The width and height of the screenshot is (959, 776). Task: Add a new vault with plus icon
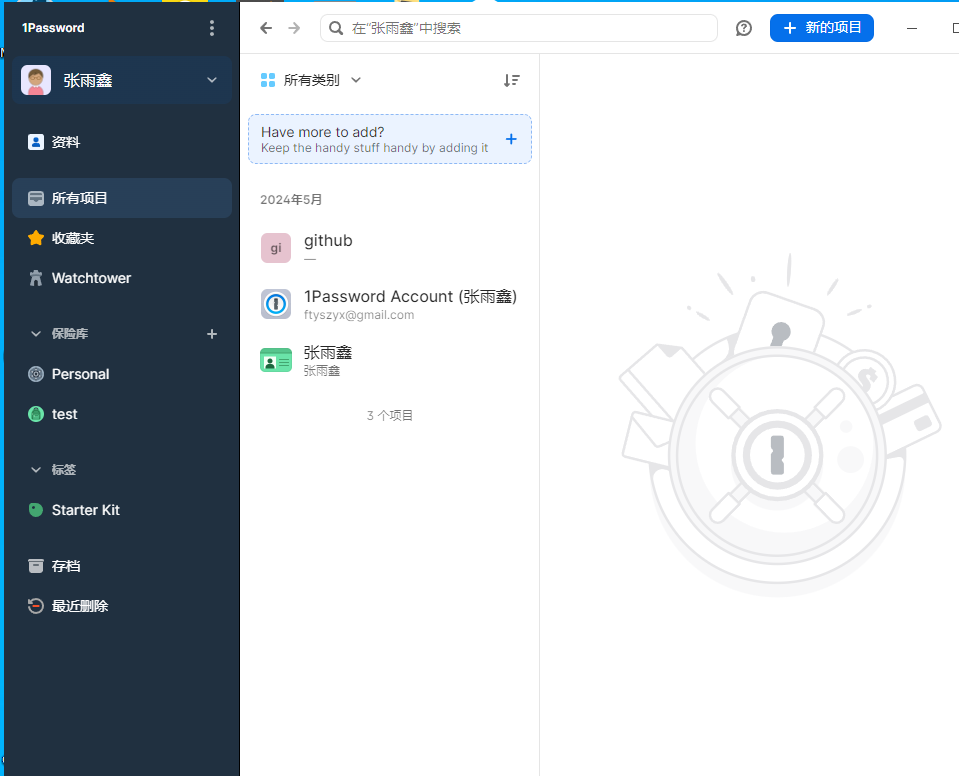[212, 334]
